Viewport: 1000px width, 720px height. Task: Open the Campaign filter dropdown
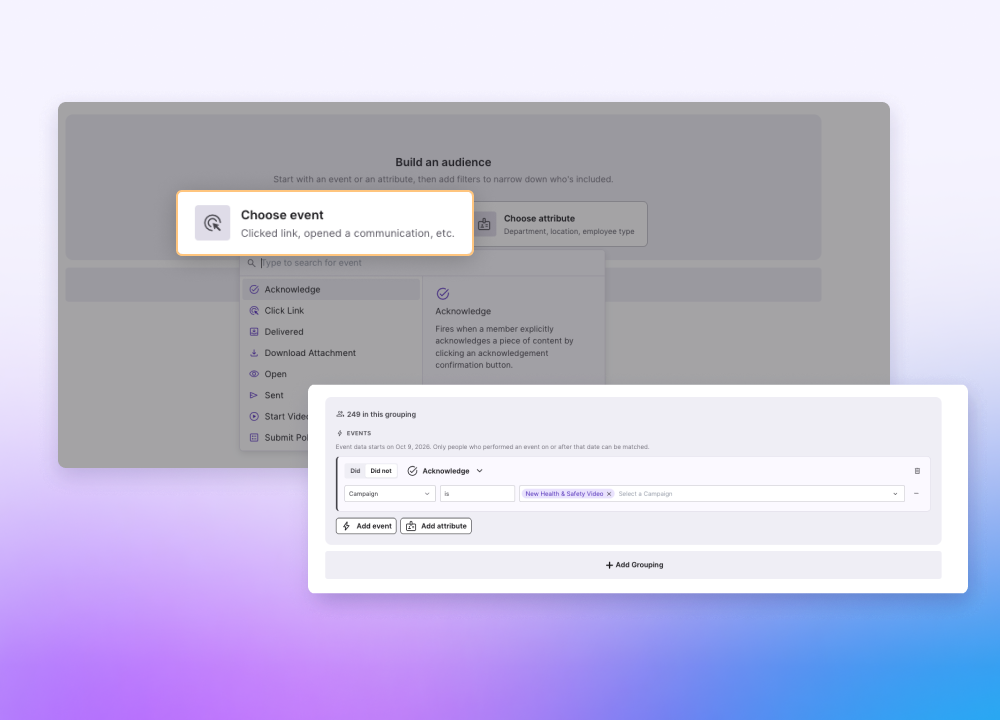pyautogui.click(x=390, y=494)
